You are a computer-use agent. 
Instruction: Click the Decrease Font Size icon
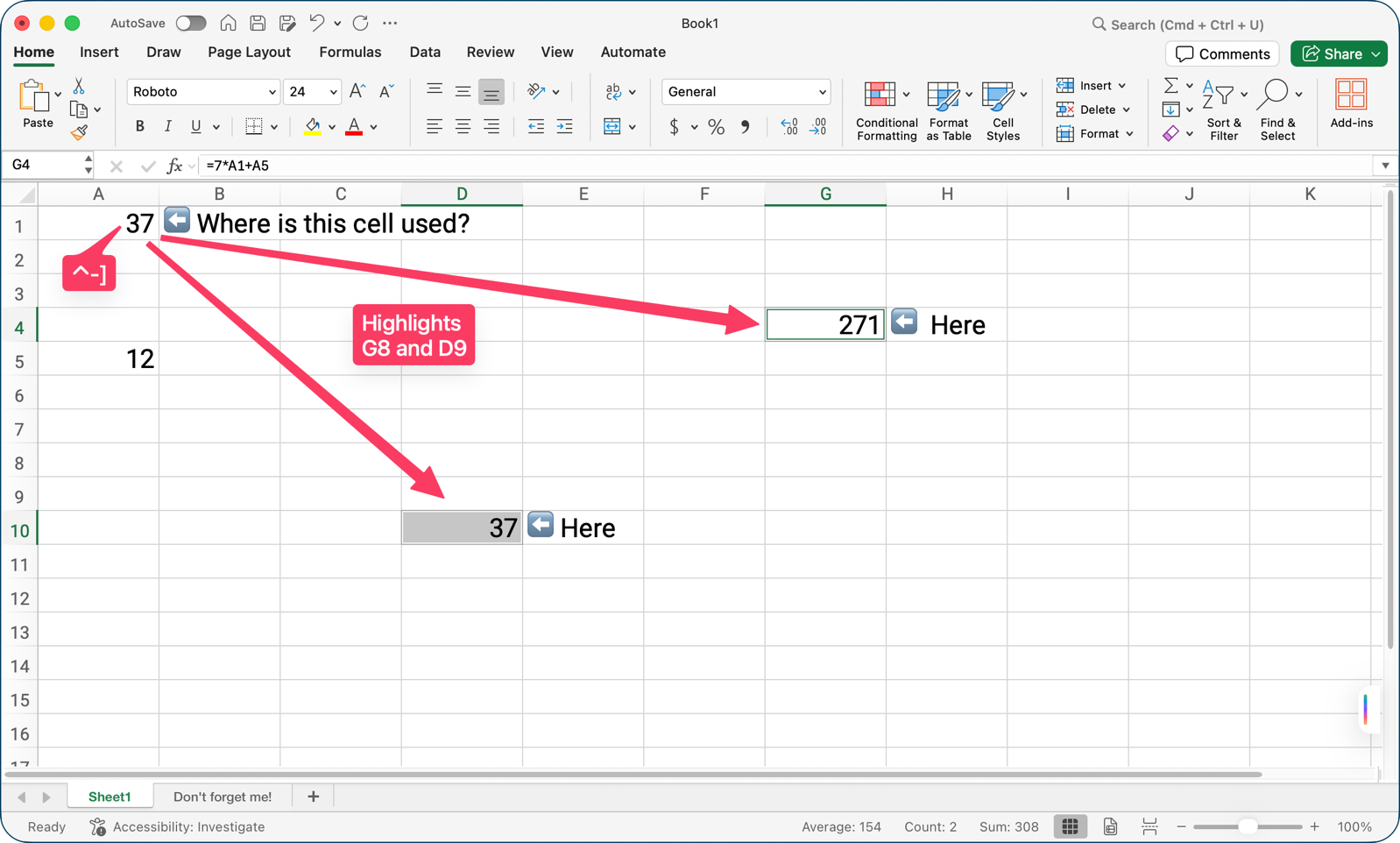point(386,91)
